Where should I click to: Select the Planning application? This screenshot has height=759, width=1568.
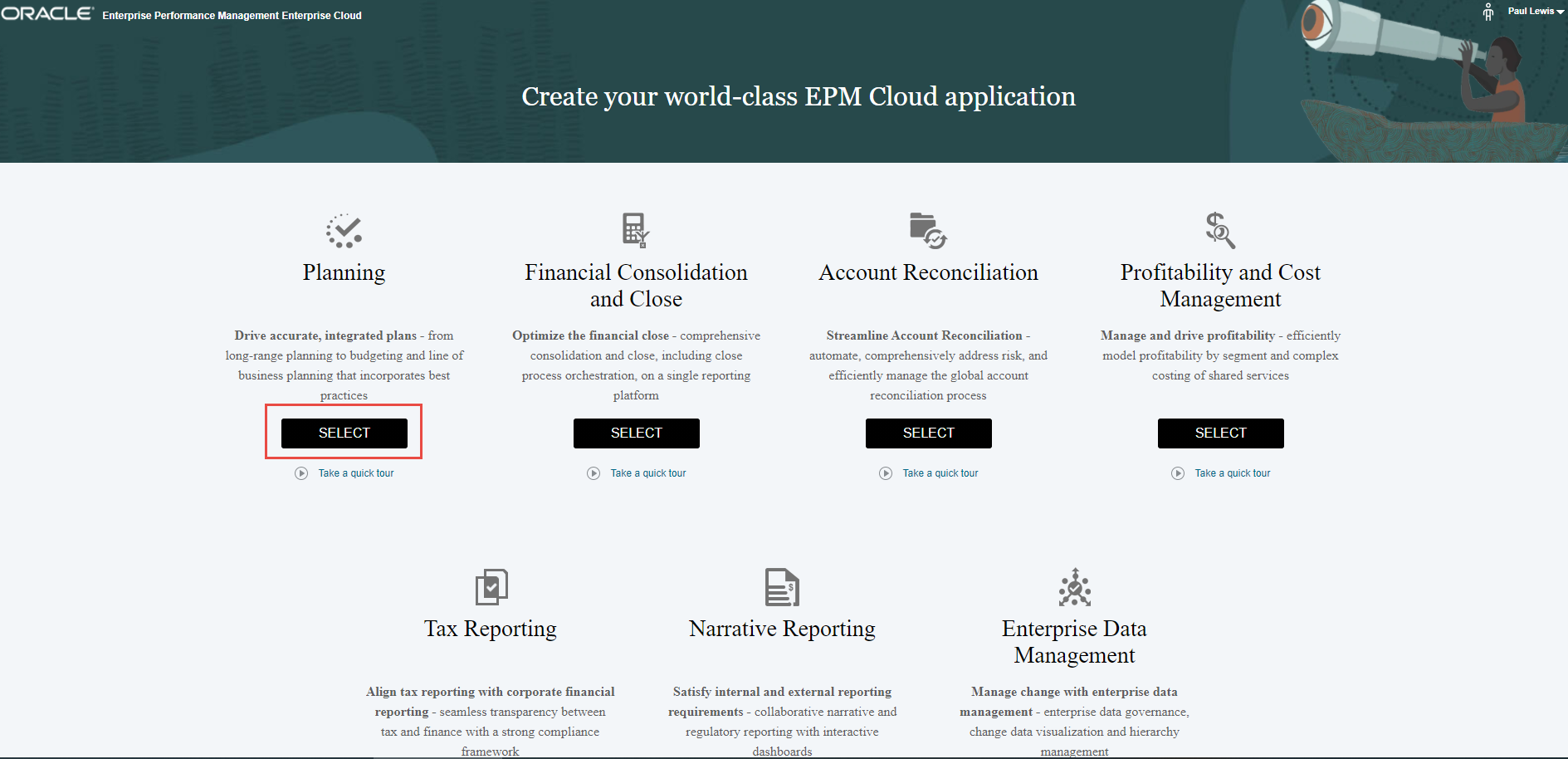point(344,433)
